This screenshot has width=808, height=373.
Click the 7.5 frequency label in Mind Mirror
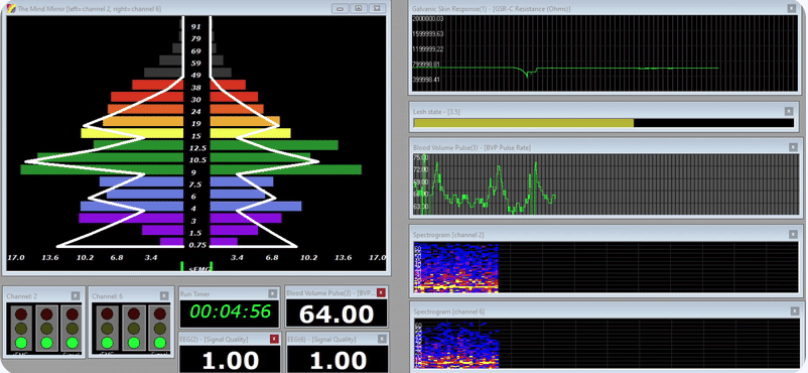pyautogui.click(x=196, y=184)
